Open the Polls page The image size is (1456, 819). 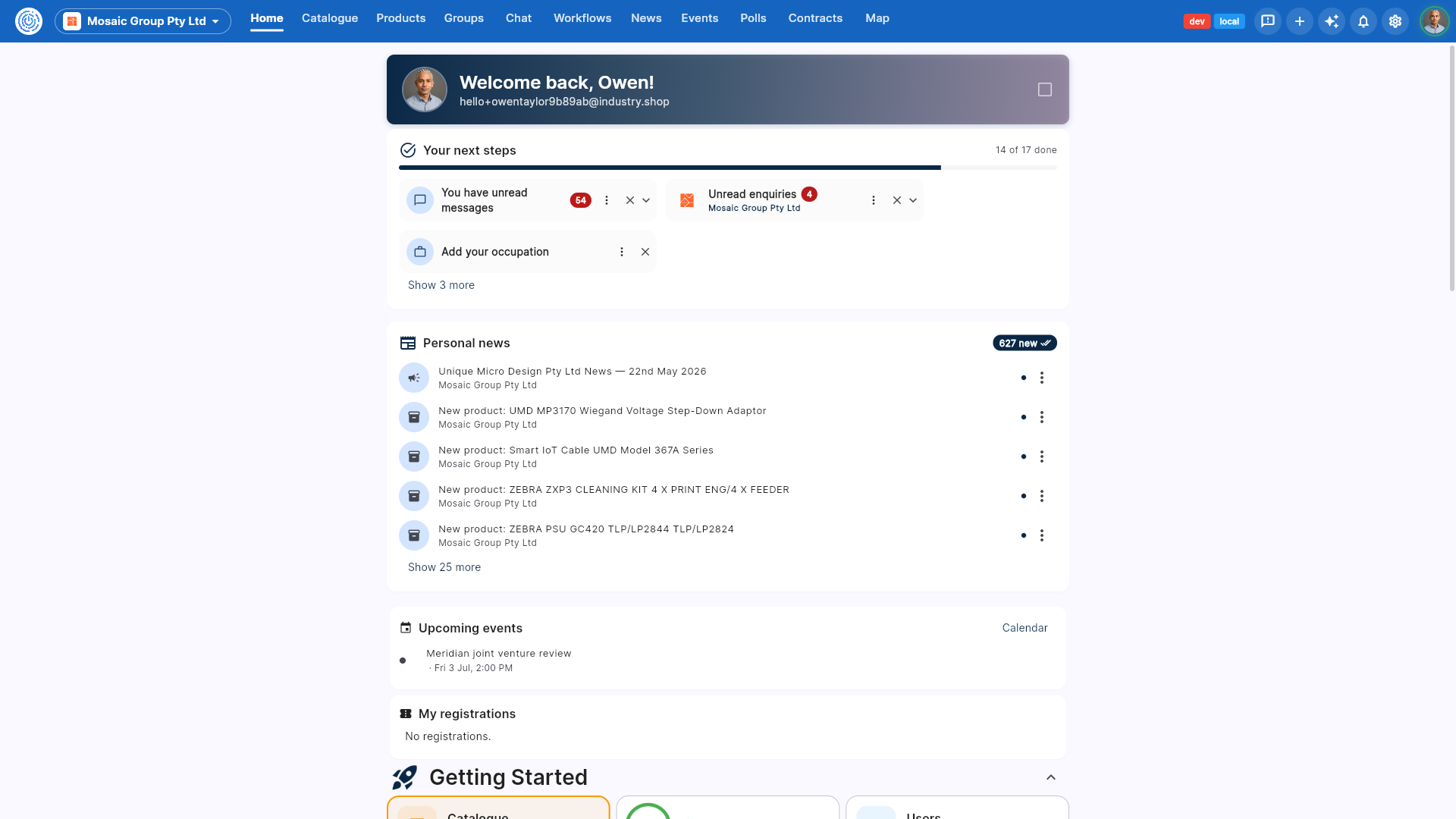click(x=754, y=18)
